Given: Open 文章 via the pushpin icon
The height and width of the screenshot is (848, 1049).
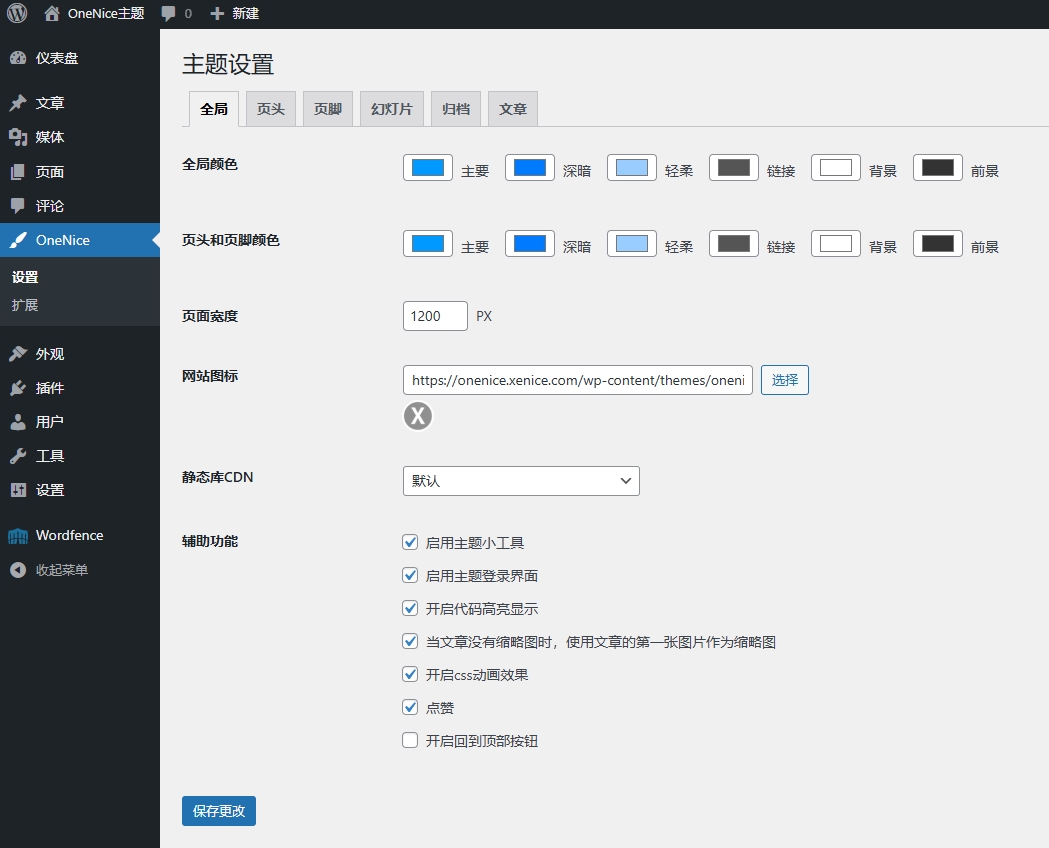Looking at the screenshot, I should point(18,103).
